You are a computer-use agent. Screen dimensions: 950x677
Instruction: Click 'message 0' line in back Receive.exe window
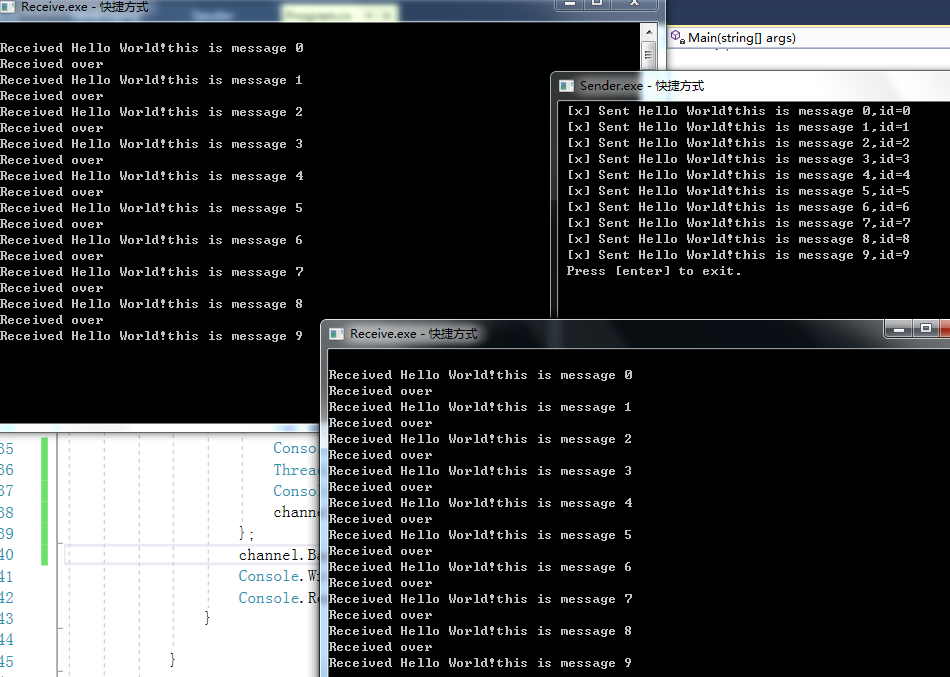coord(151,48)
